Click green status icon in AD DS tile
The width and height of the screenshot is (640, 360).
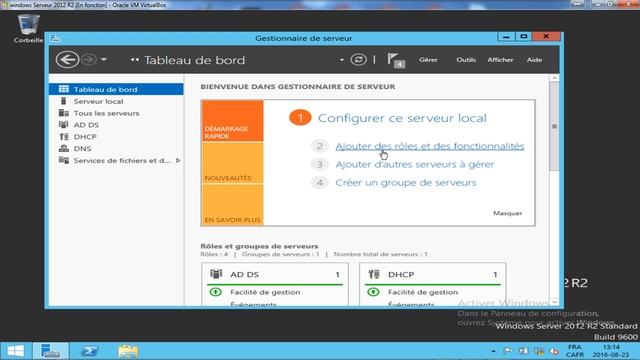coord(215,292)
